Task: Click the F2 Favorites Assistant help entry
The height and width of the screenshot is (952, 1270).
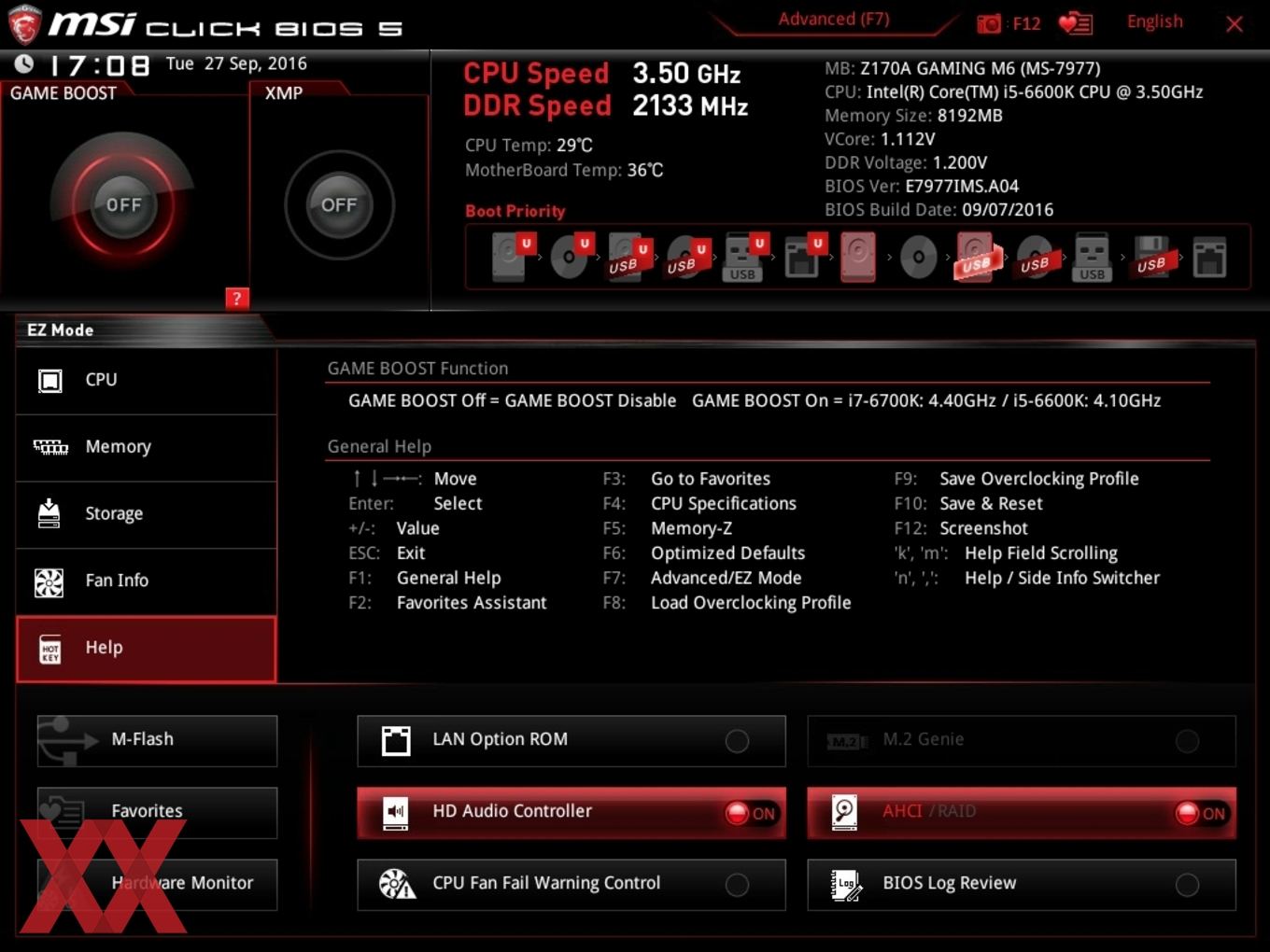Action: coord(447,603)
